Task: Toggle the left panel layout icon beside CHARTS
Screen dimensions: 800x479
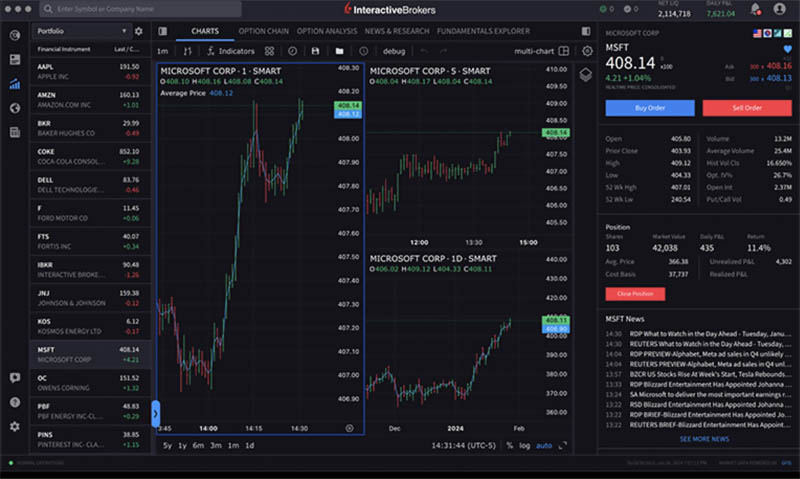Action: [163, 31]
